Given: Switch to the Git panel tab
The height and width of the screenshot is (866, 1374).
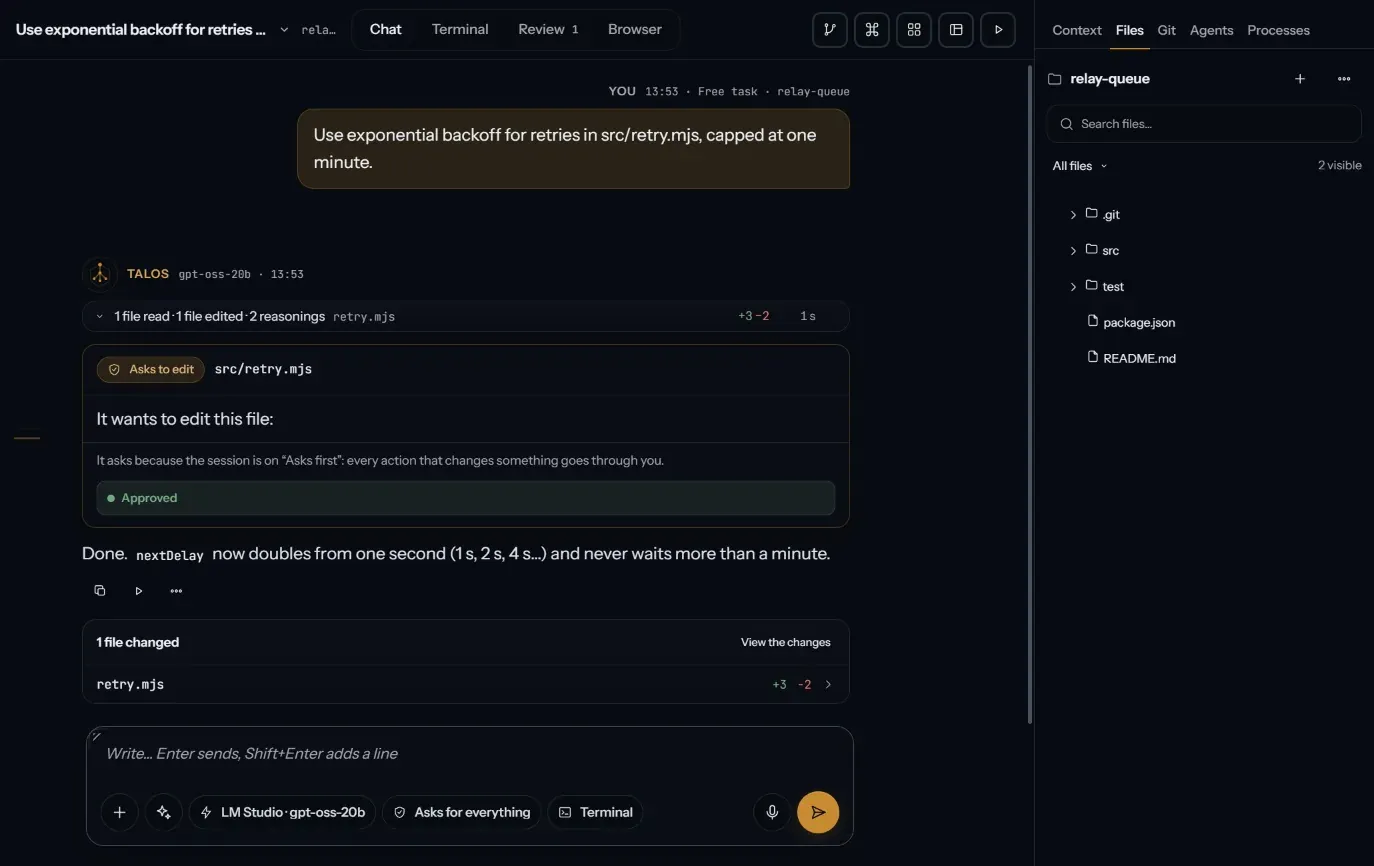Looking at the screenshot, I should click(1166, 30).
